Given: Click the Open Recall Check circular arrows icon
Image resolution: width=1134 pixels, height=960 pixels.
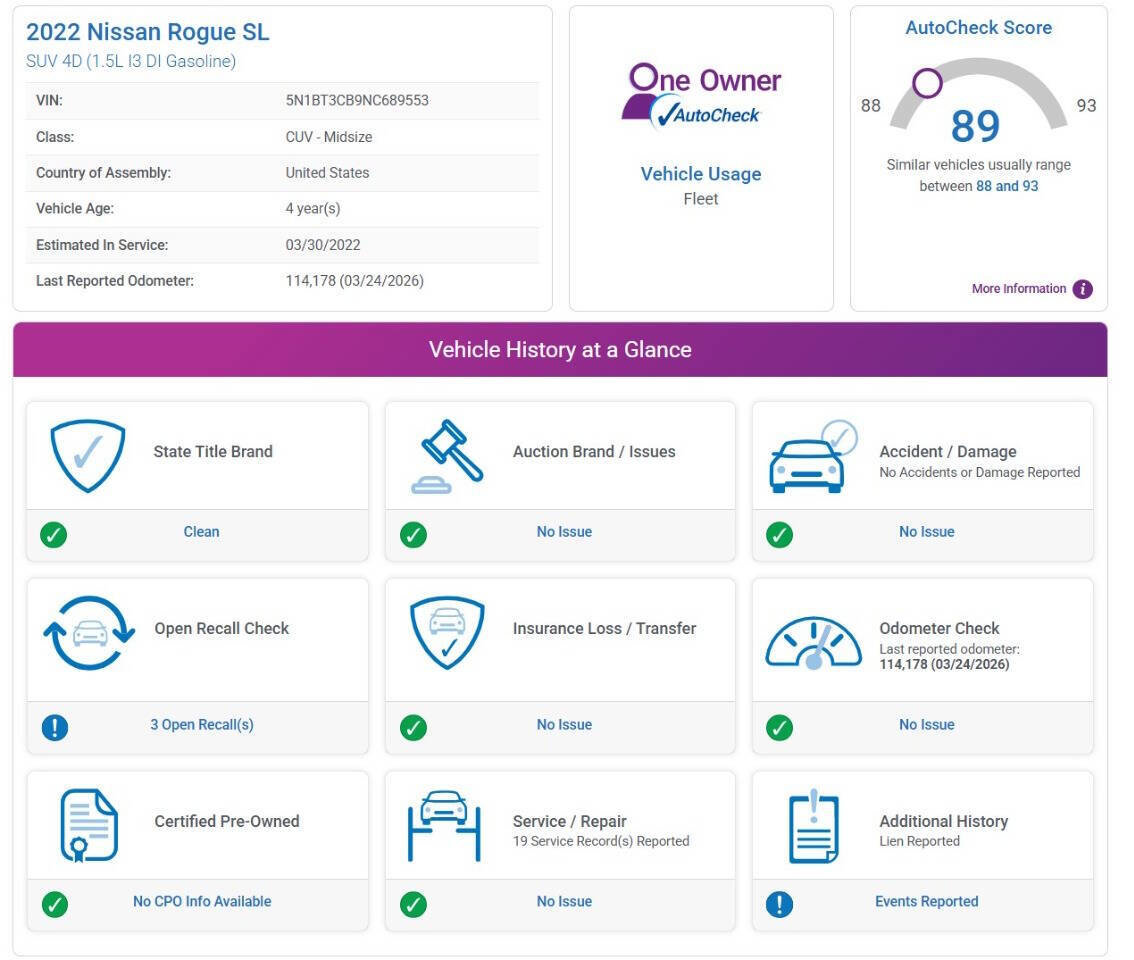Looking at the screenshot, I should point(89,633).
